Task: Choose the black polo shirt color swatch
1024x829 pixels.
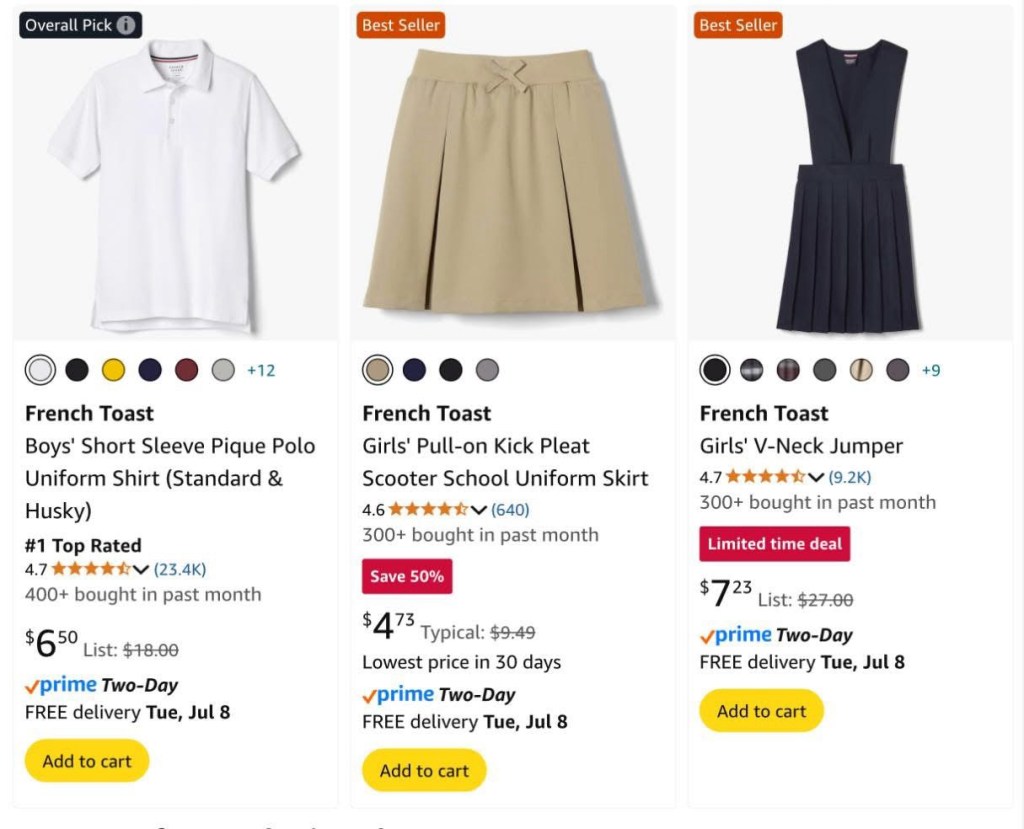Action: click(x=77, y=370)
